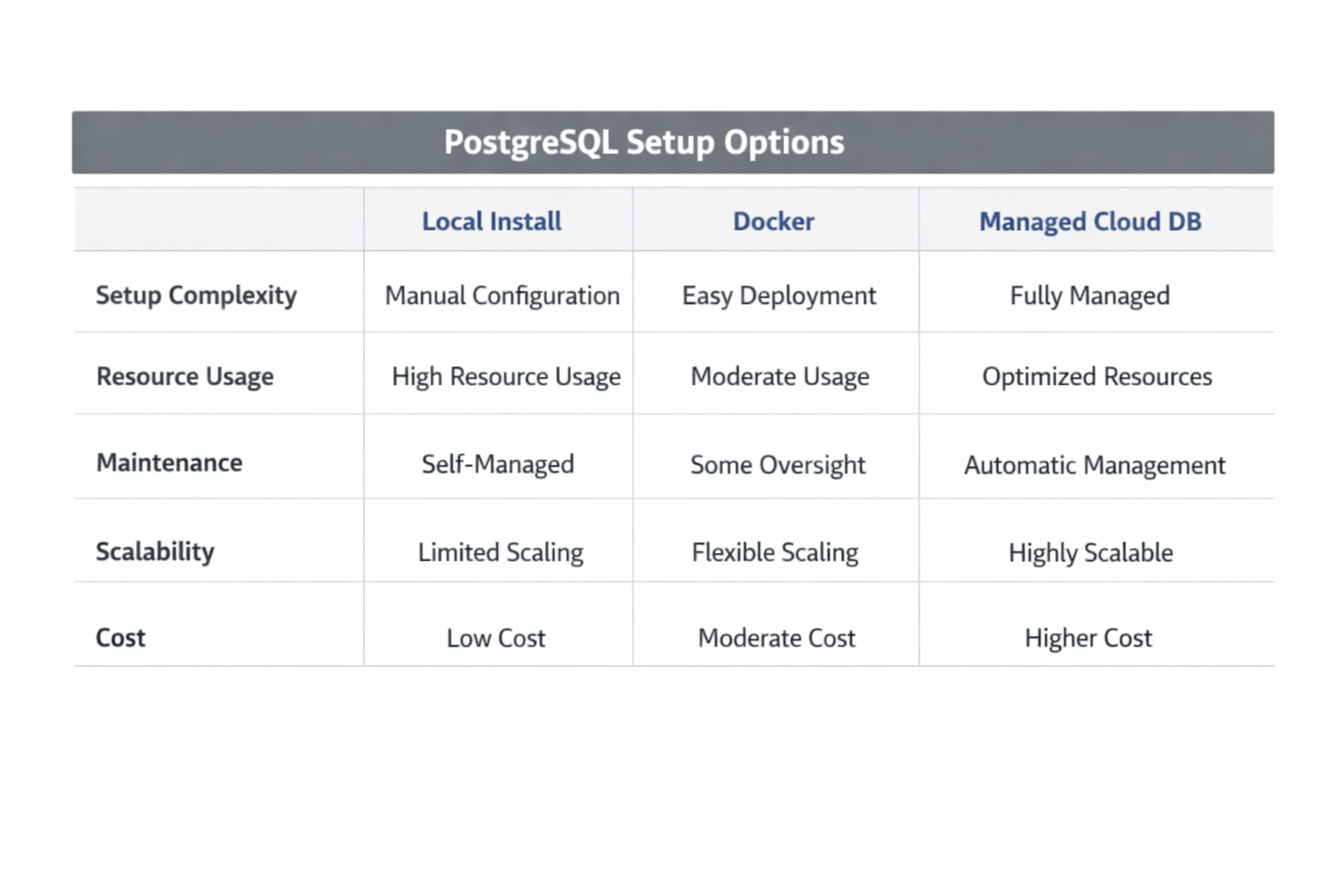Click the Maintenance row label
Image resolution: width=1344 pixels, height=896 pixels.
(x=169, y=462)
